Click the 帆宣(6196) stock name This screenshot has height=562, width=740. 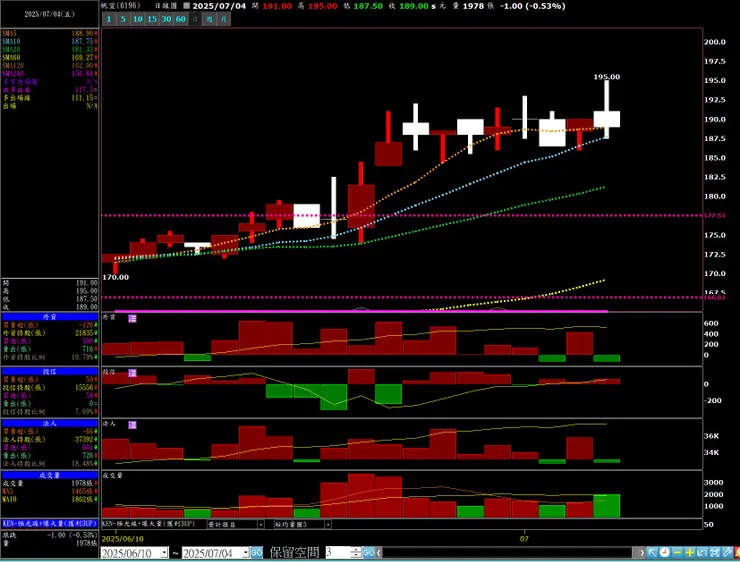coord(121,6)
